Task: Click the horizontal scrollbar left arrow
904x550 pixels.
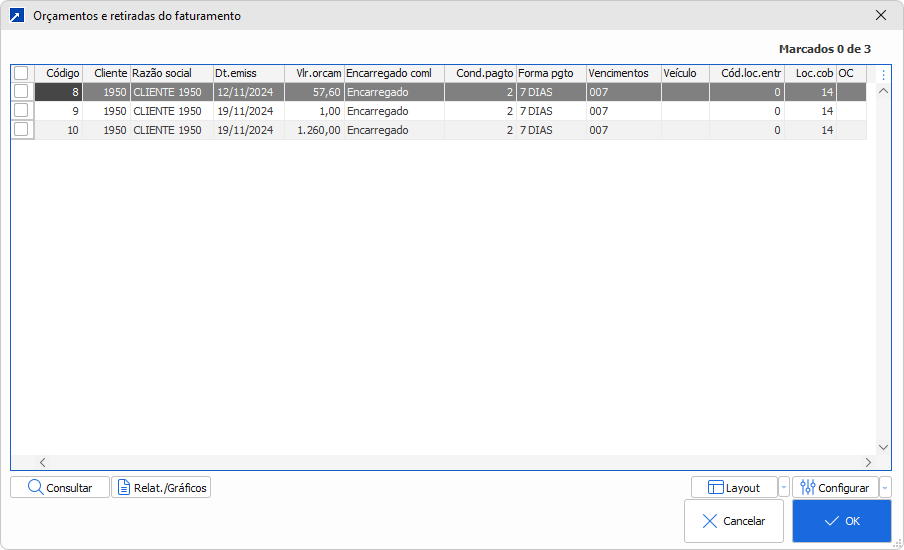Action: 43,462
